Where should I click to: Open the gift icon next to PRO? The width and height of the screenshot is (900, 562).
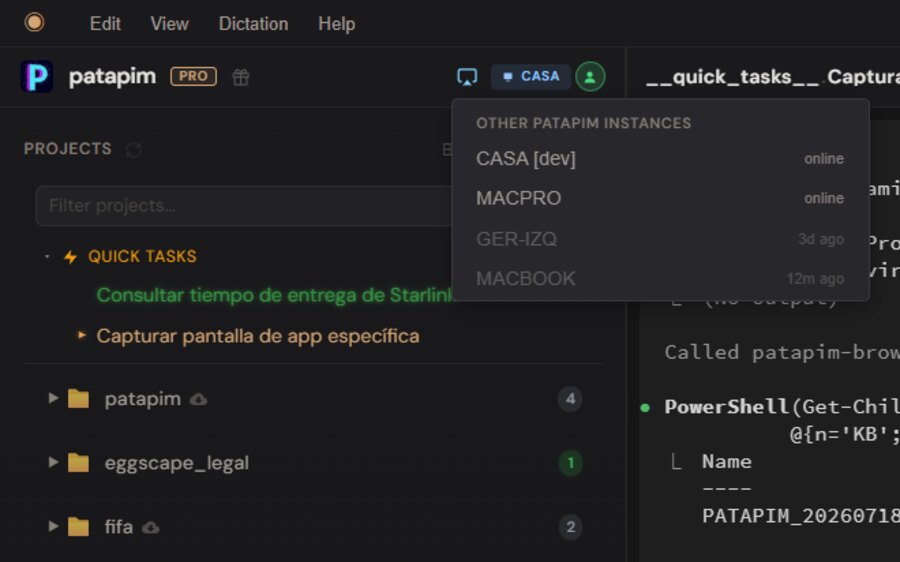pos(240,77)
